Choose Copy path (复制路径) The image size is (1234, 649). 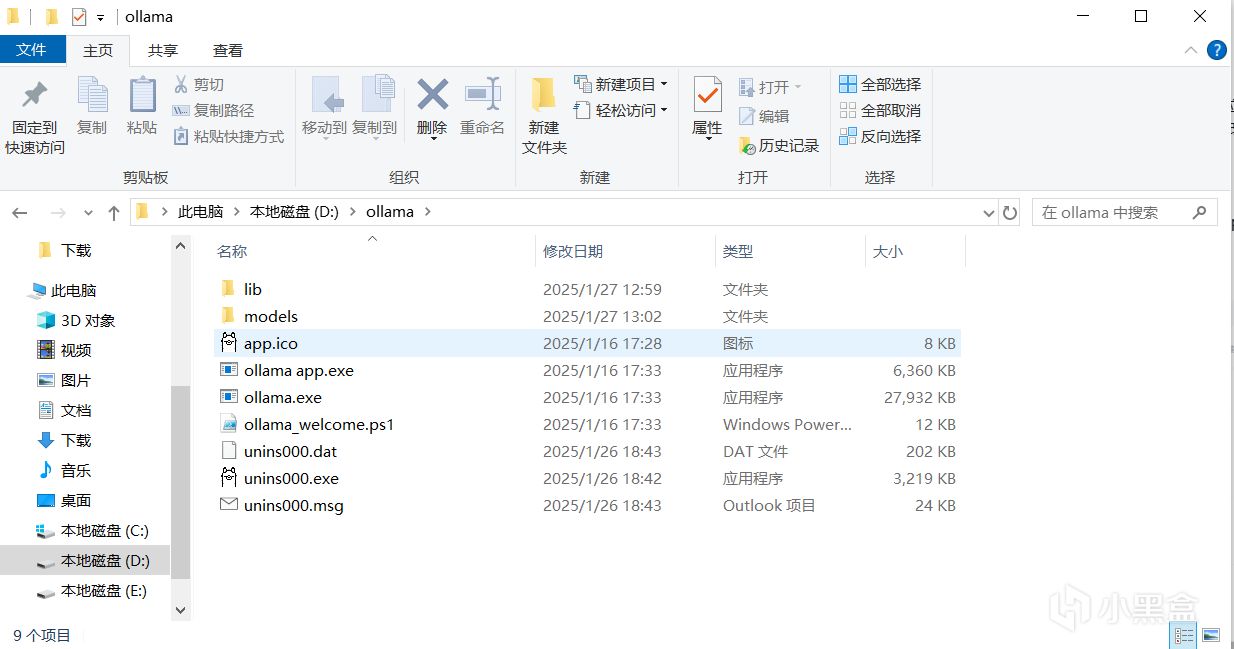click(x=213, y=111)
